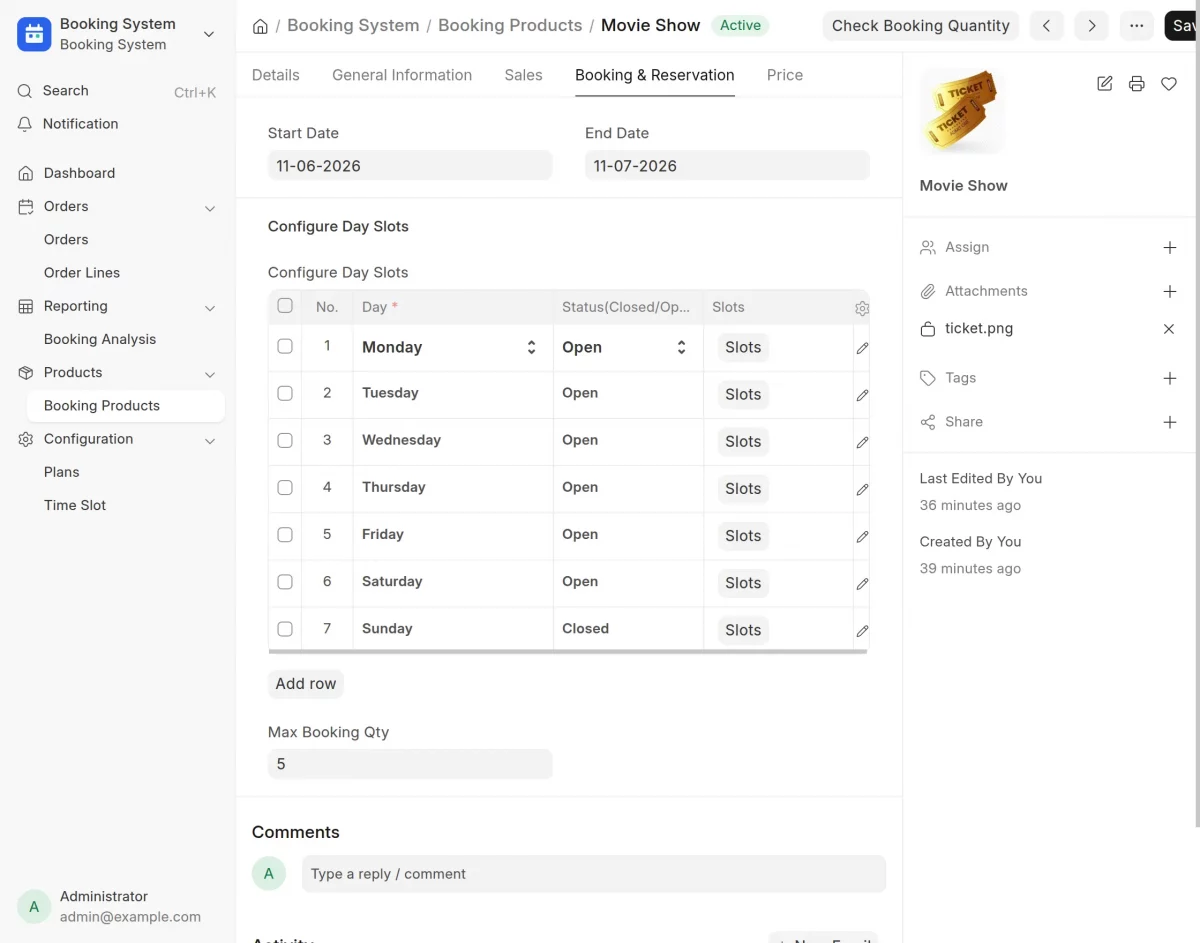Edit the Monday row with pencil icon
The height and width of the screenshot is (943, 1200).
point(862,348)
